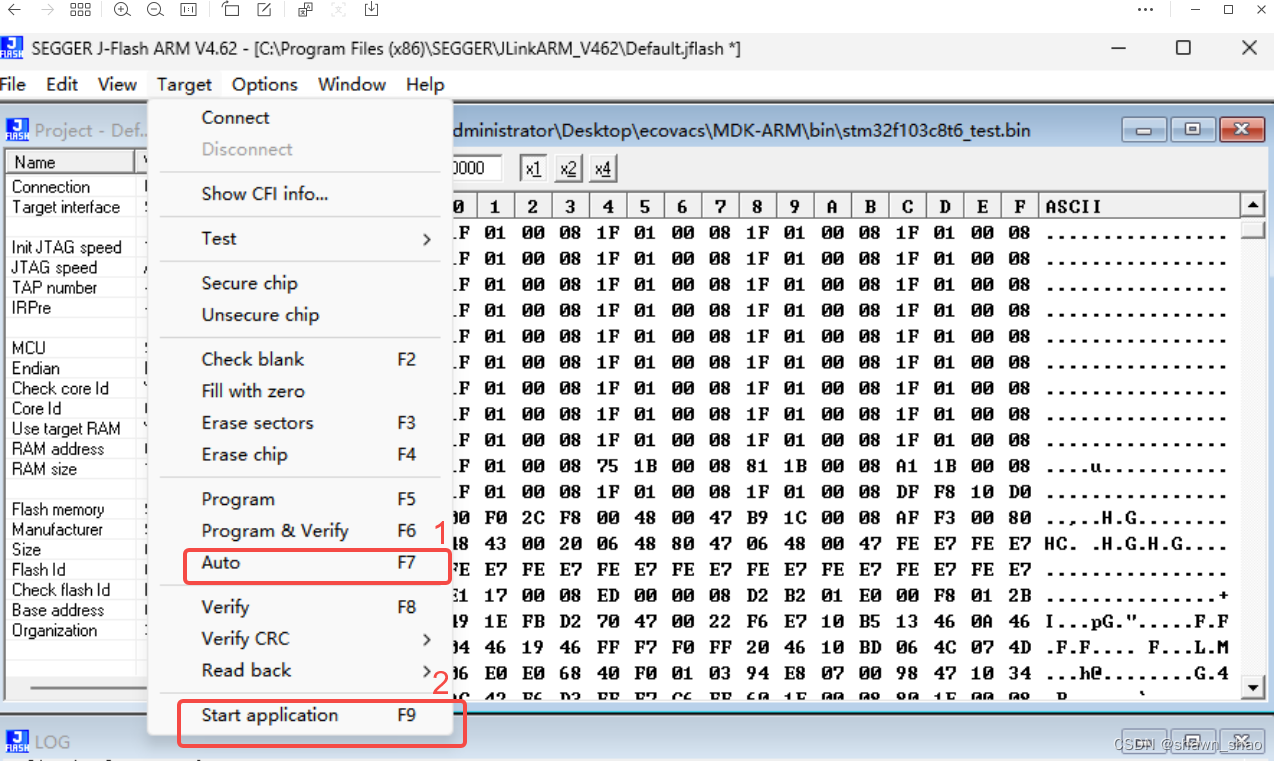Select the Flash memory row
This screenshot has height=761, width=1277.
coord(76,509)
